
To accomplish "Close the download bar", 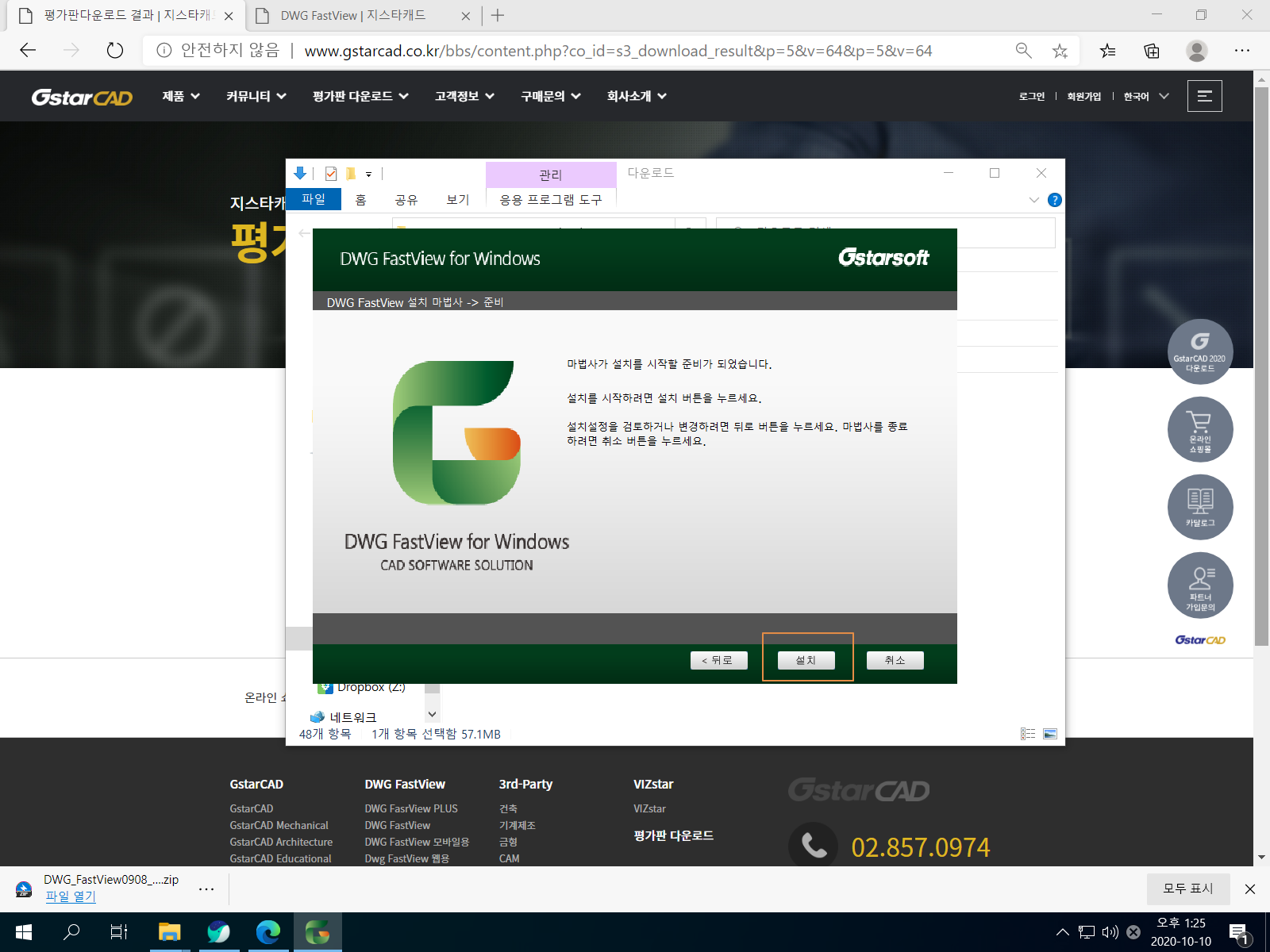I will (x=1250, y=889).
